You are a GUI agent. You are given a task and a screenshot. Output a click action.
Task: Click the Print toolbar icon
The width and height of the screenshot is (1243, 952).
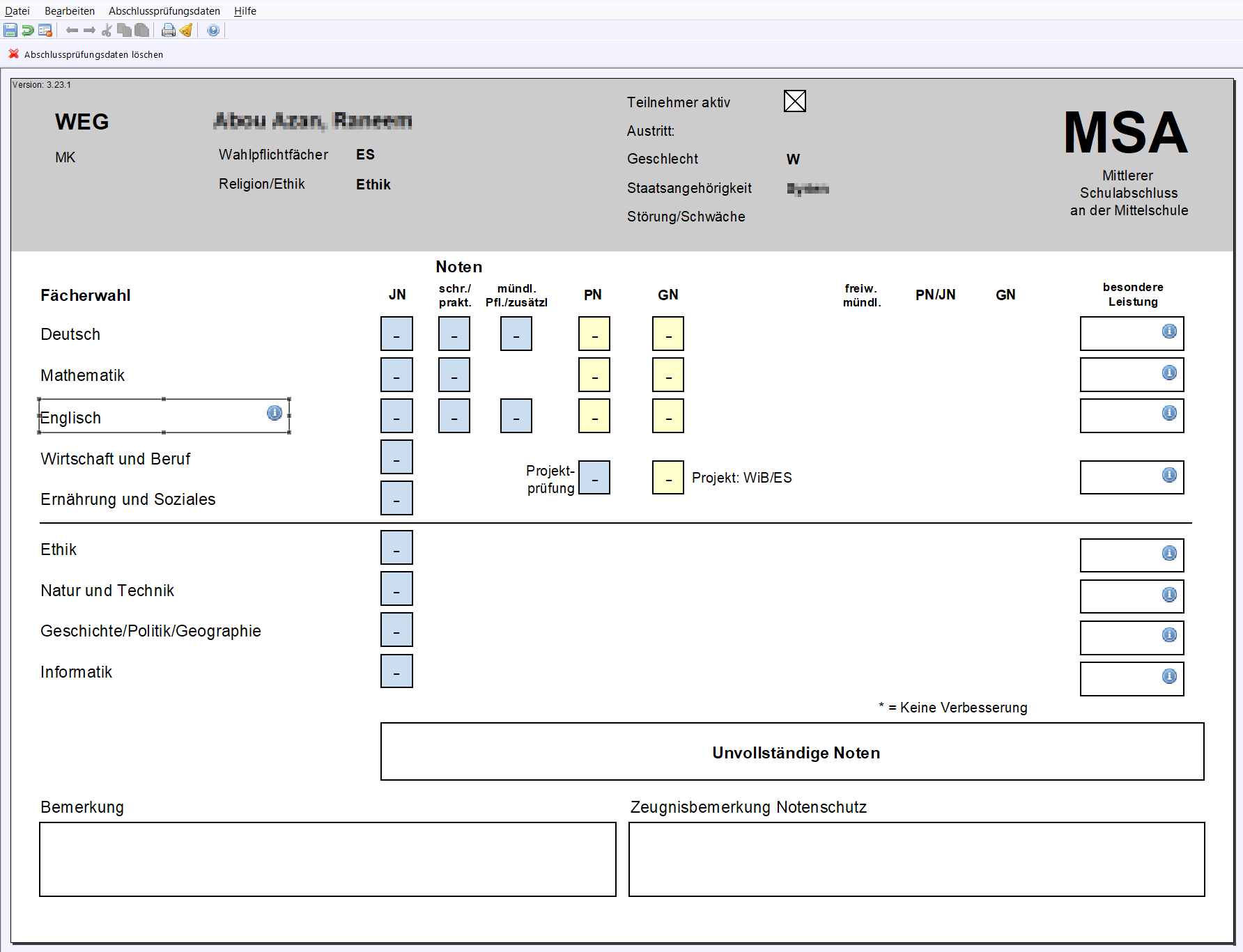coord(169,30)
